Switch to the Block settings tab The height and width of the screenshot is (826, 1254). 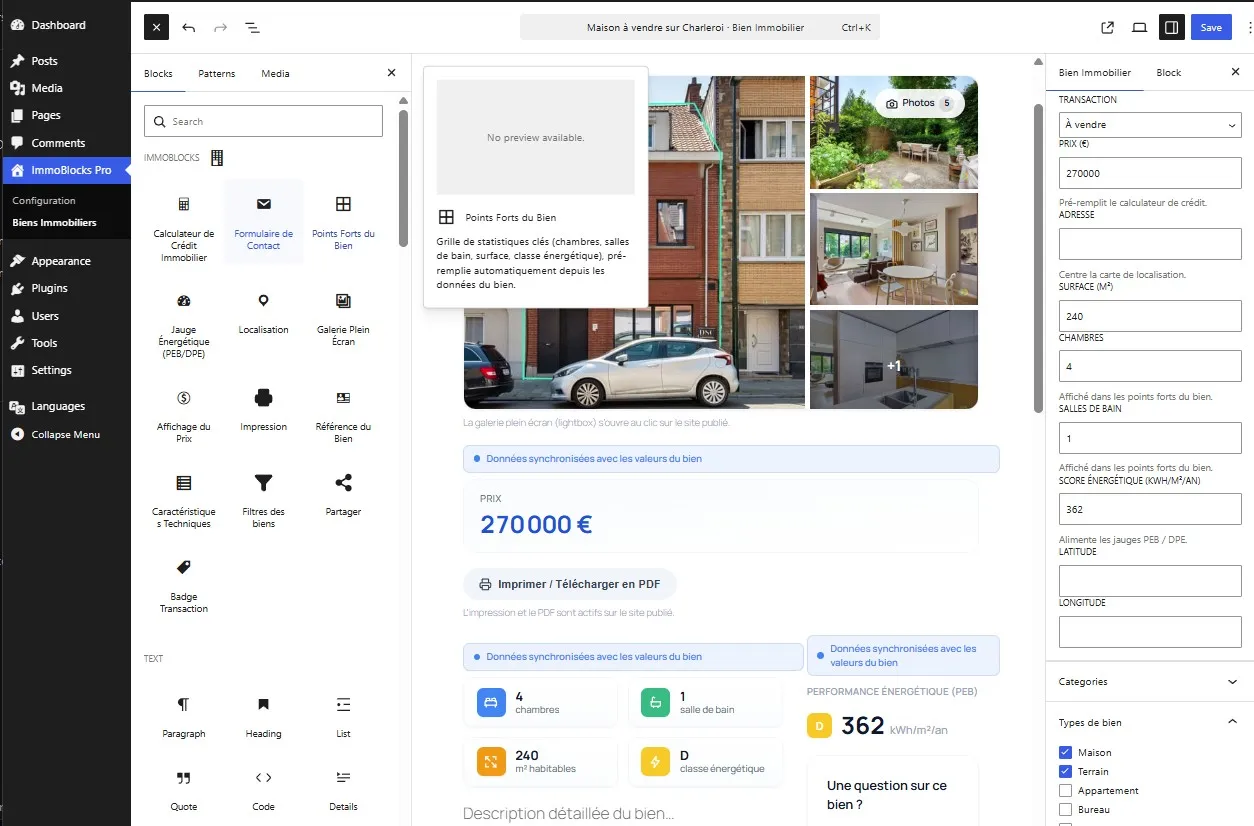tap(1169, 72)
